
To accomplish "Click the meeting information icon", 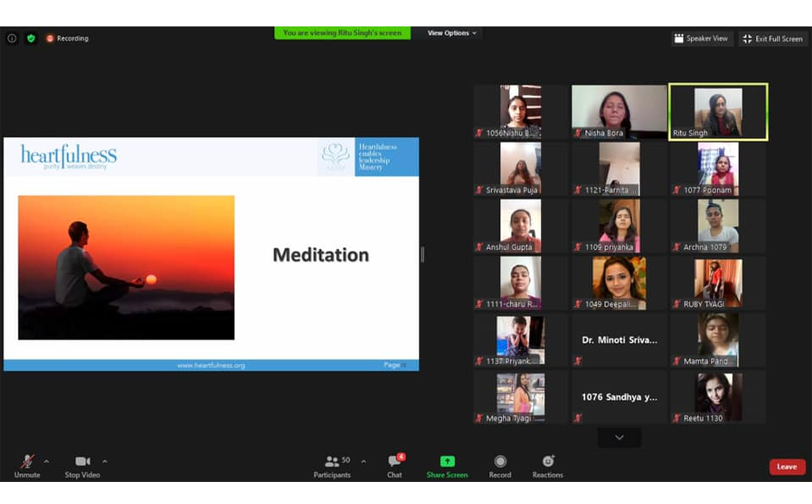I will click(12, 38).
